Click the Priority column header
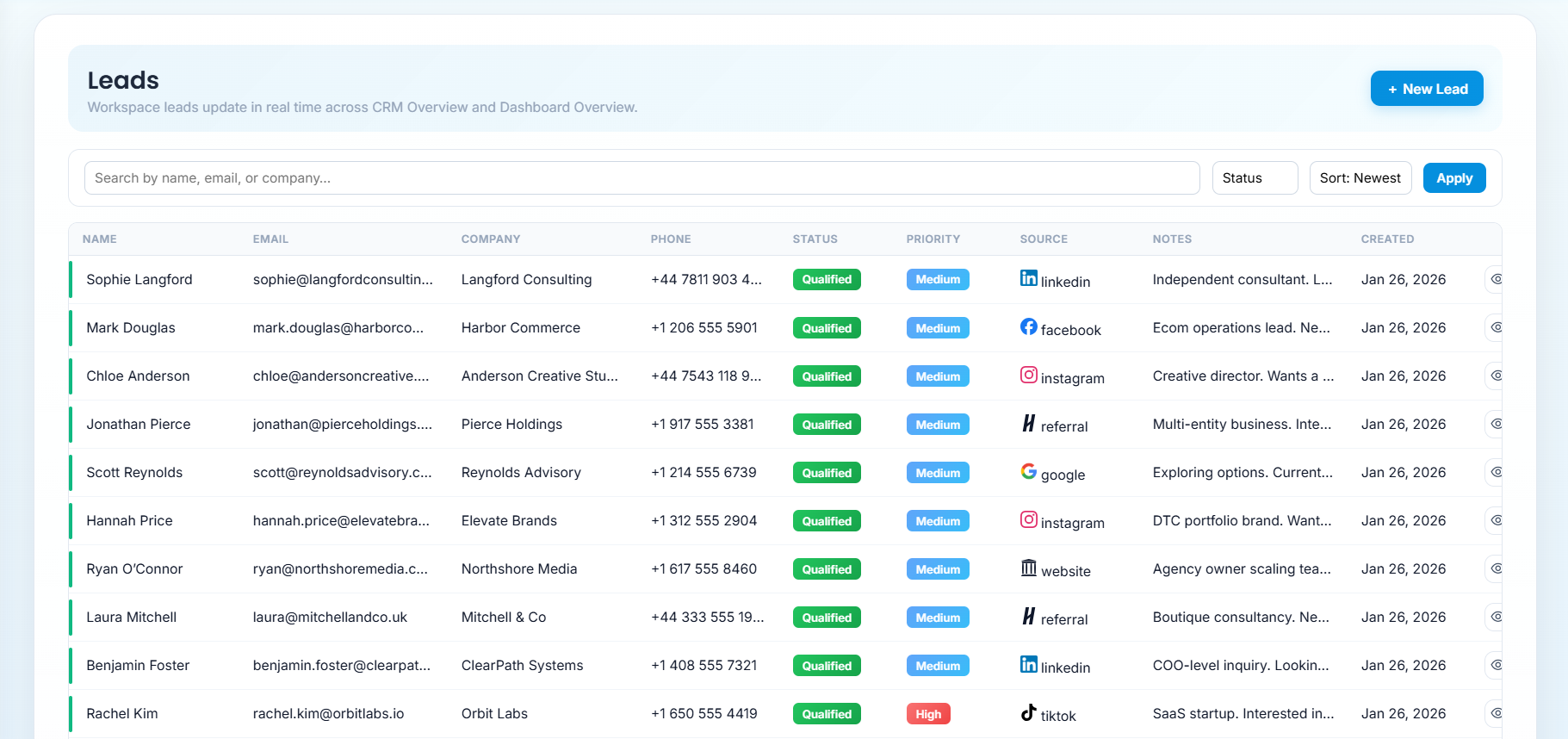The height and width of the screenshot is (739, 1568). 933,239
